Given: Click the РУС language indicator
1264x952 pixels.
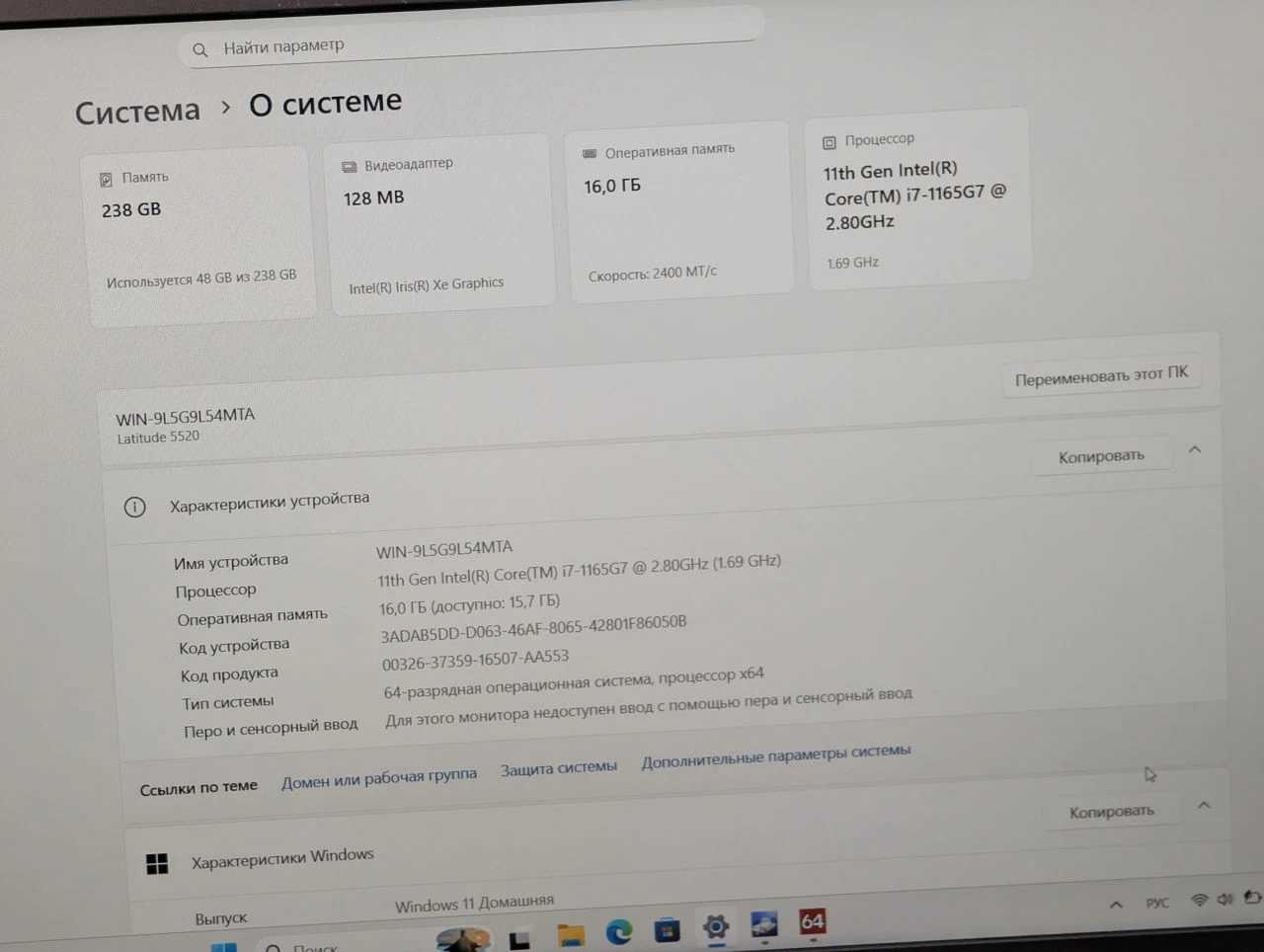Looking at the screenshot, I should click(x=1157, y=903).
